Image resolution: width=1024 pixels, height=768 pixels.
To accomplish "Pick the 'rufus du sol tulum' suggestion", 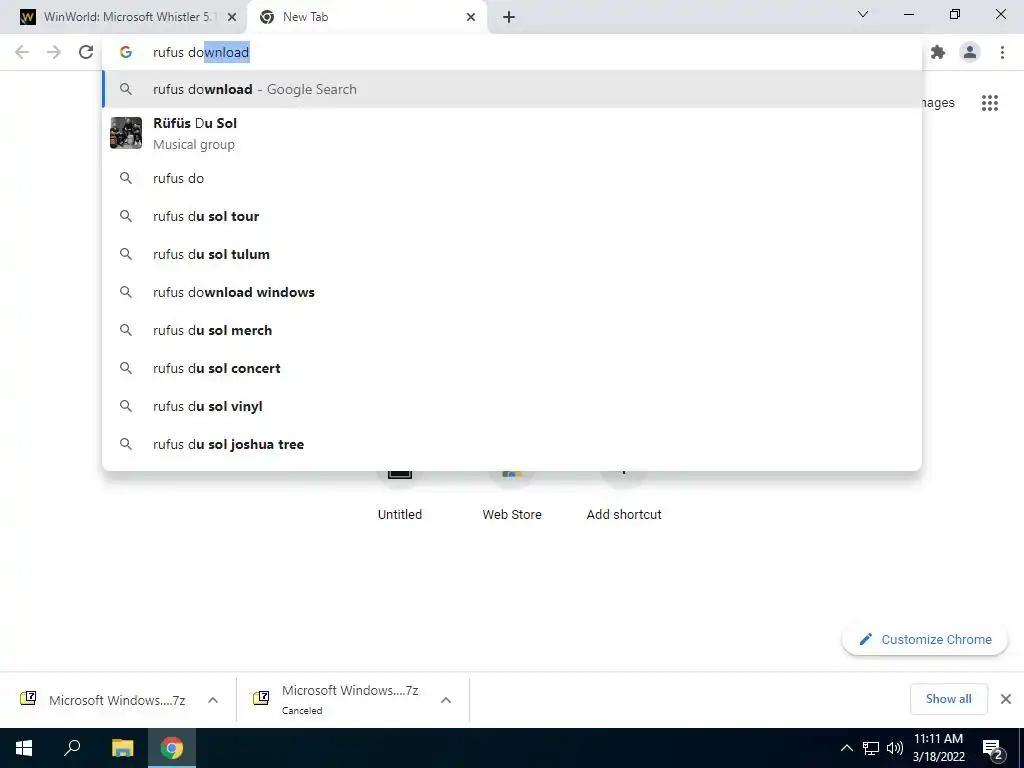I will 512,254.
